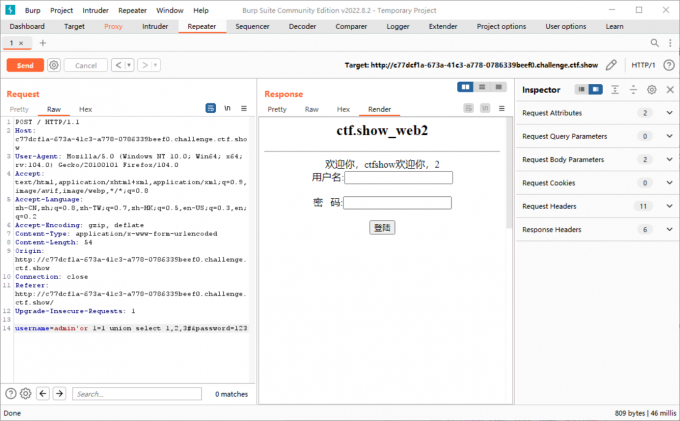The image size is (680, 421).
Task: Select the Request Pretty view
Action: pos(19,109)
